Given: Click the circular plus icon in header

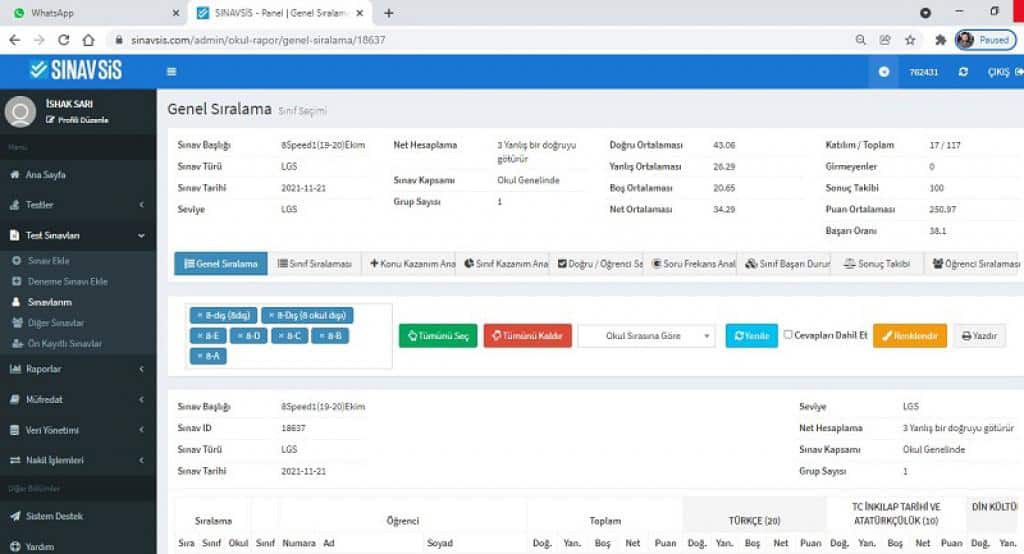Looking at the screenshot, I should 883,72.
